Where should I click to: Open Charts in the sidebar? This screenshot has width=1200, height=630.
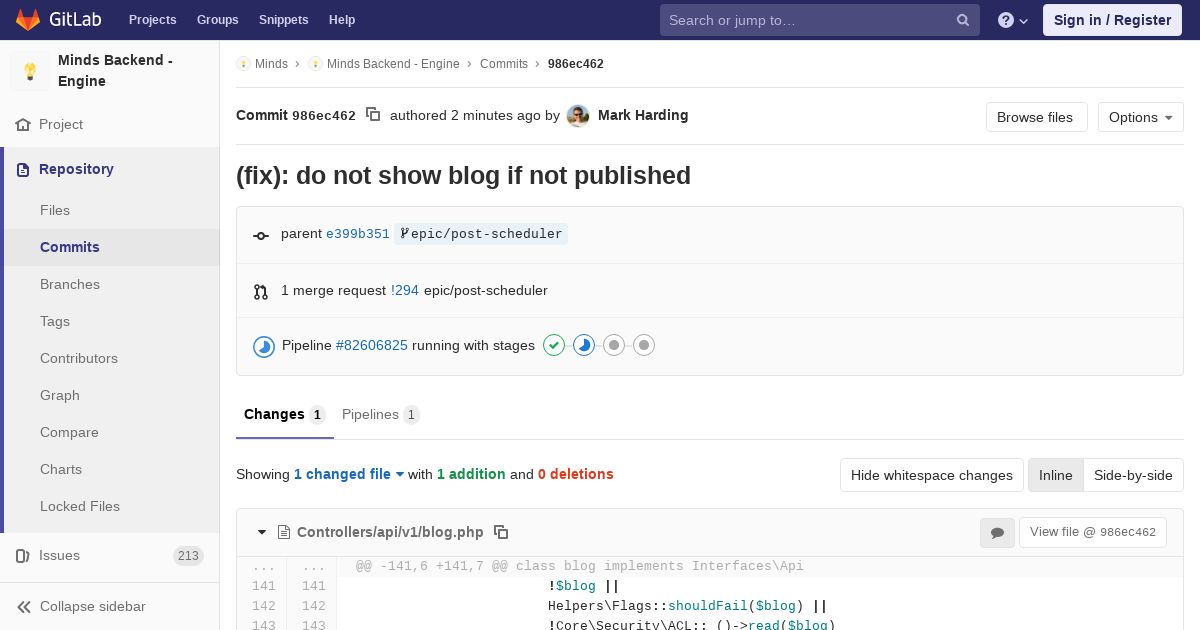click(x=61, y=469)
